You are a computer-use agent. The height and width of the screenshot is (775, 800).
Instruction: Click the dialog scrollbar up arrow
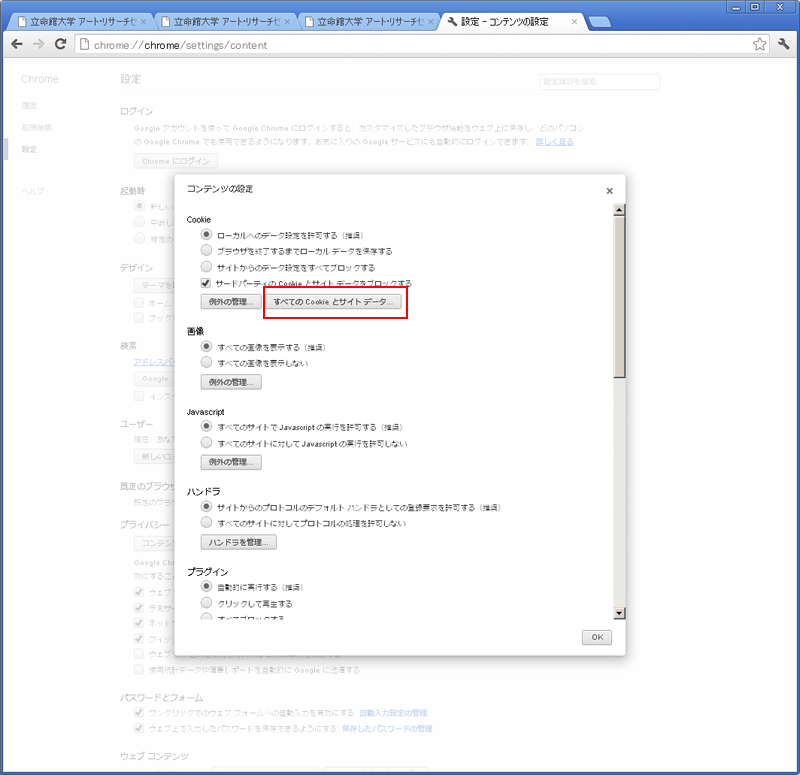point(619,210)
